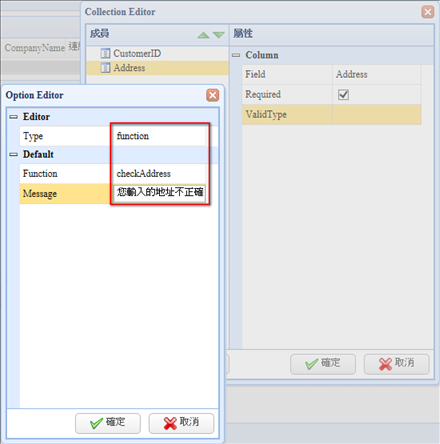Click the green checkmark in Option Editor

96,423
